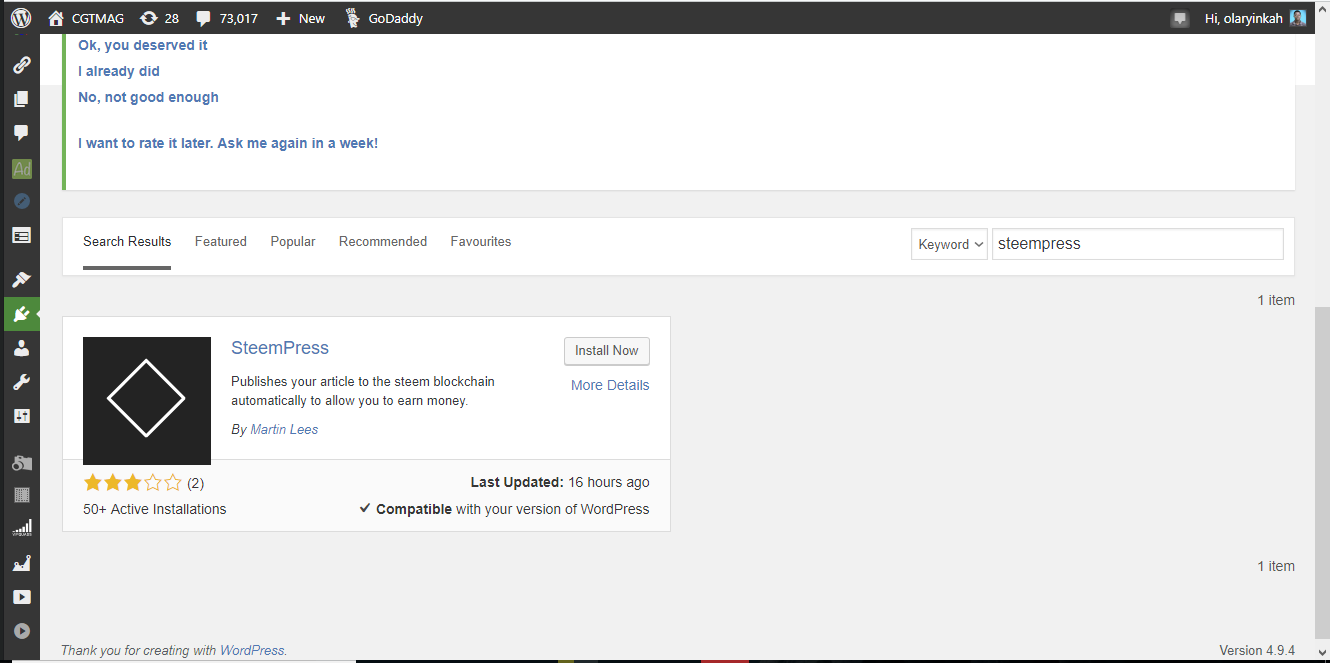Open the New content menu
Screen dimensions: 1330x663
[300, 18]
